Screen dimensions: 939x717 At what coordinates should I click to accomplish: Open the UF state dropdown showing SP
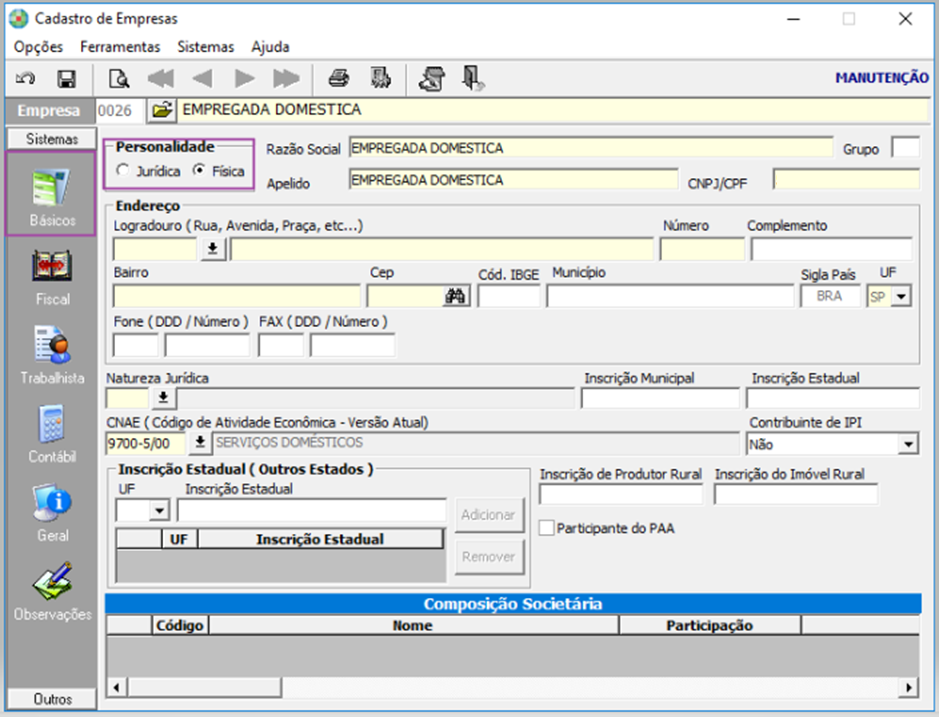pyautogui.click(x=901, y=296)
